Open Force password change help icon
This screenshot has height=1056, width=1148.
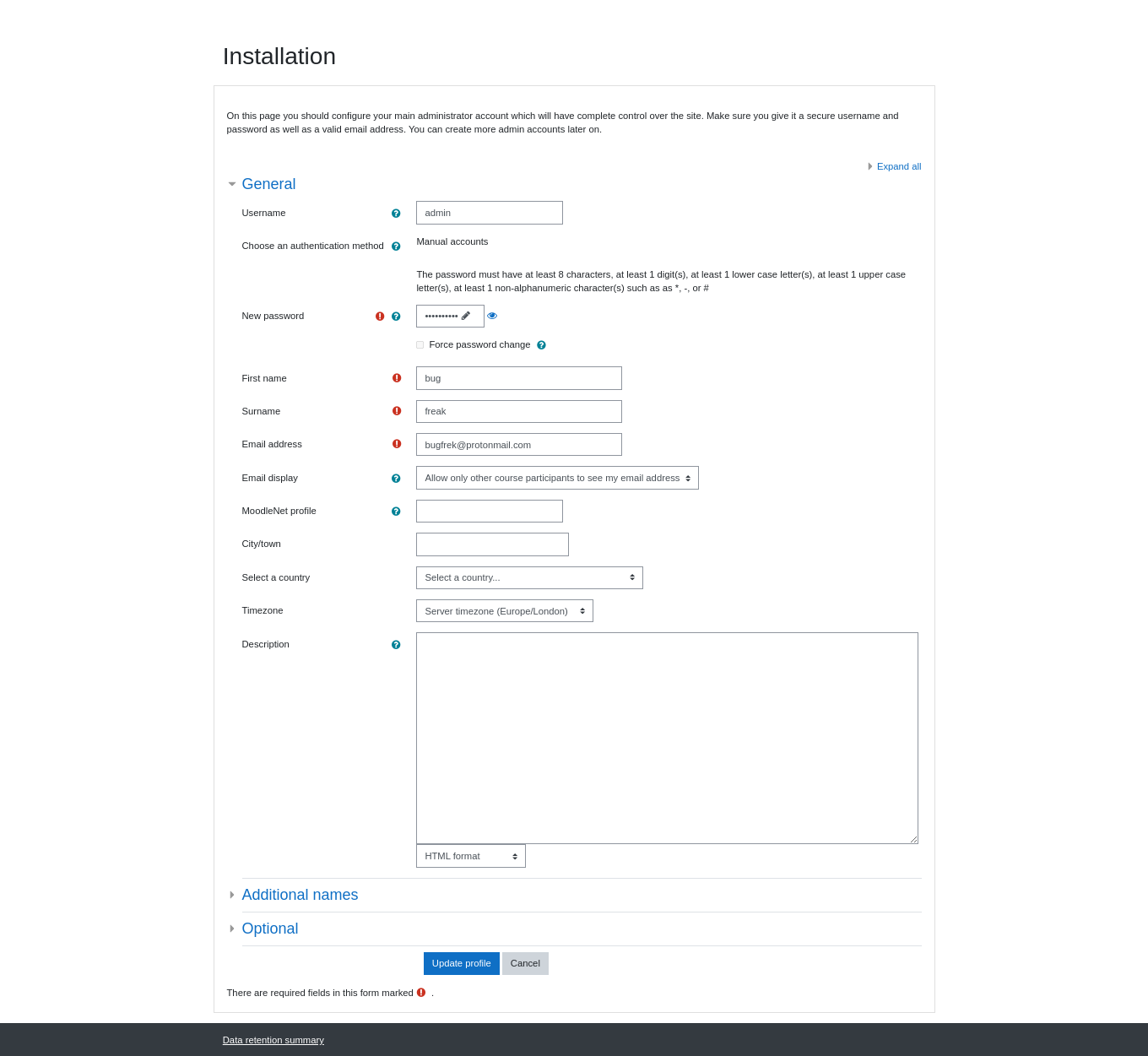541,345
